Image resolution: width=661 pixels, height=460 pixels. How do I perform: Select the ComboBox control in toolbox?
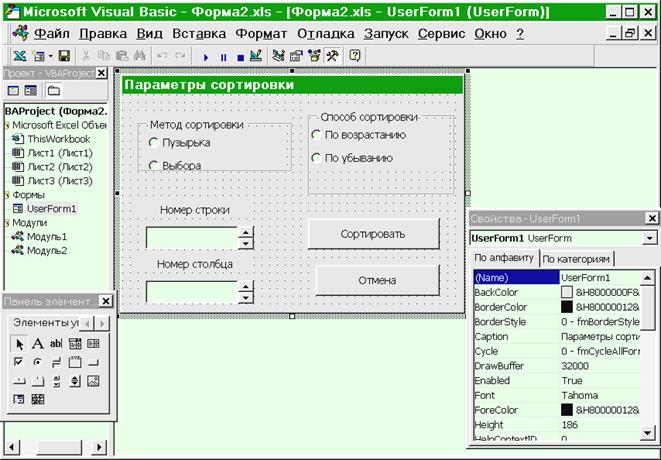[x=75, y=344]
